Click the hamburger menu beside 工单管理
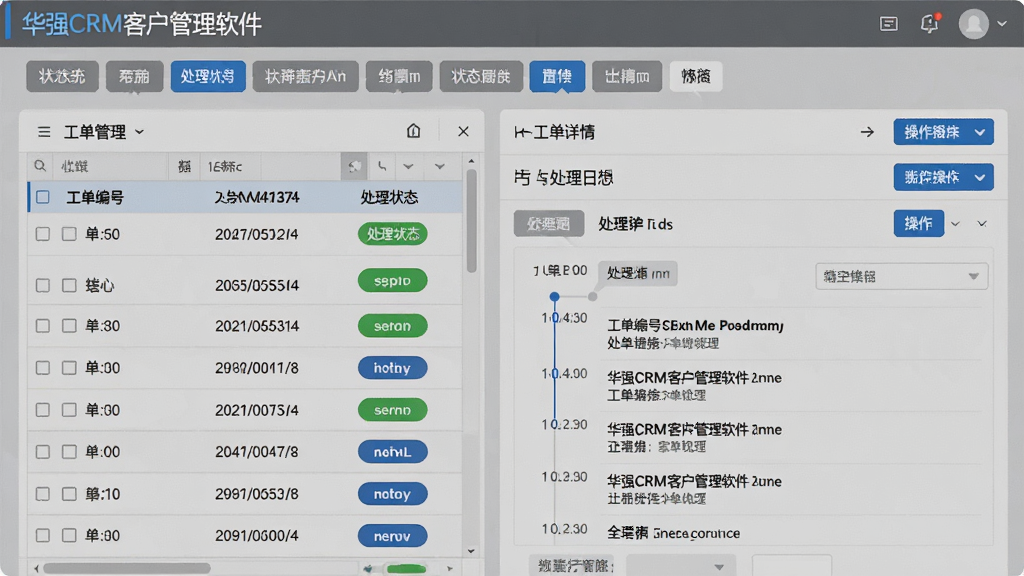 pyautogui.click(x=44, y=132)
